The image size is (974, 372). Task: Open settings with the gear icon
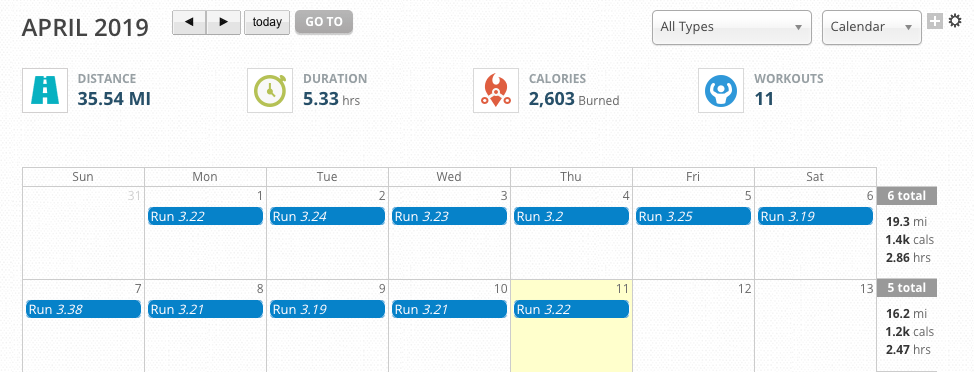click(x=955, y=21)
